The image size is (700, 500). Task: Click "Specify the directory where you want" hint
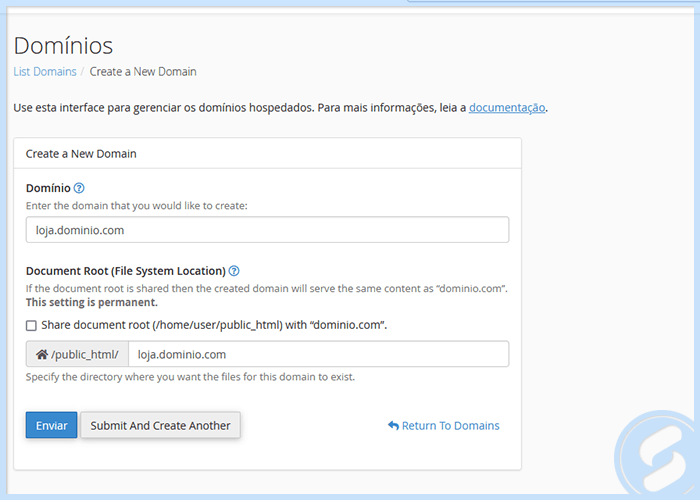190,377
